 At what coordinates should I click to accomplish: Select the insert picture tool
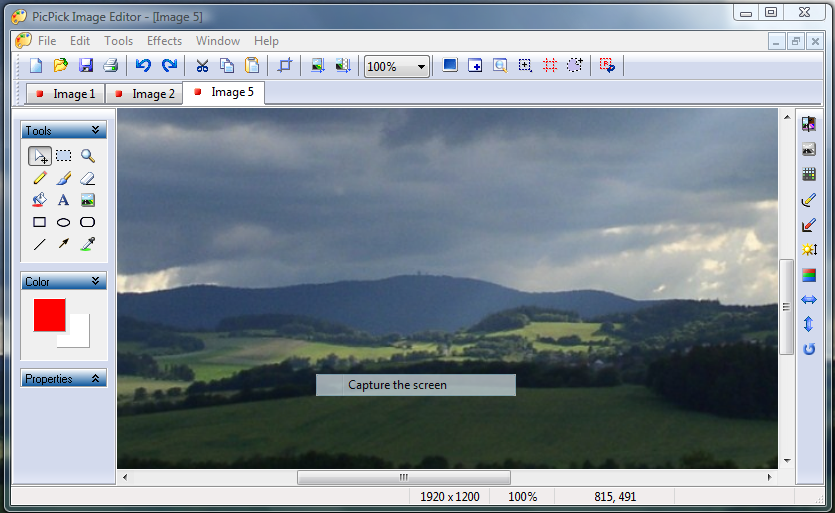click(88, 200)
